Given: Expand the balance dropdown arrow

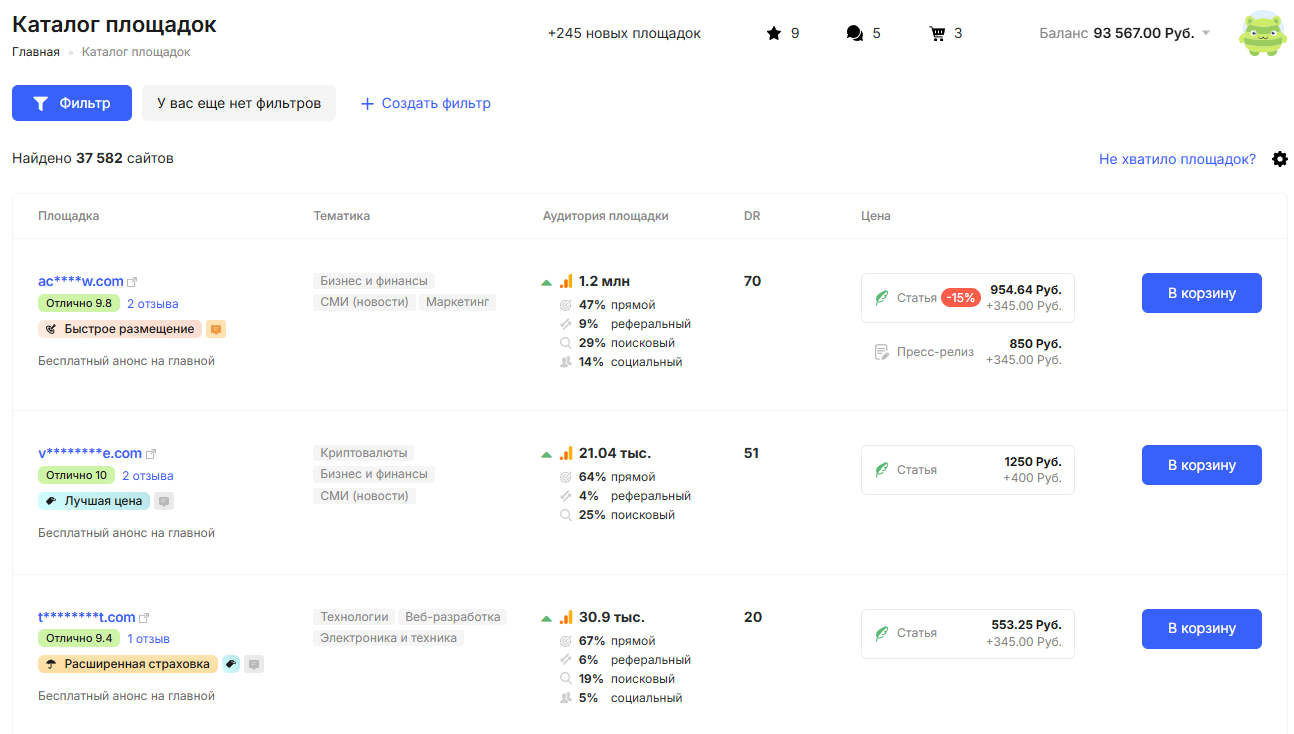Looking at the screenshot, I should (x=1205, y=33).
